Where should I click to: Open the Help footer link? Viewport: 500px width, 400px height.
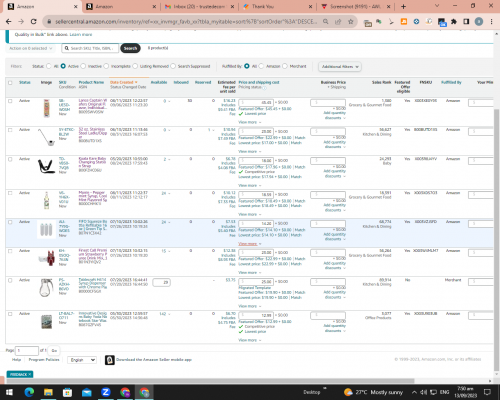[16, 360]
